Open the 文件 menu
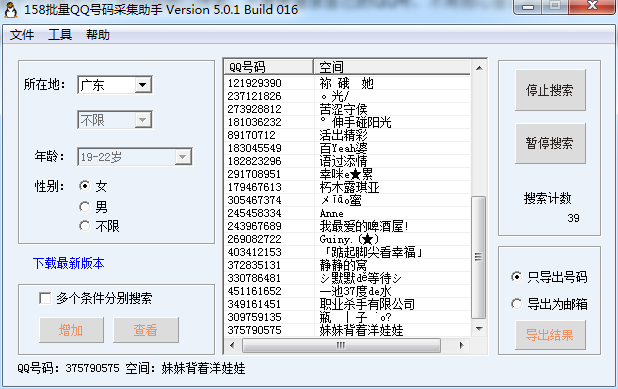 (x=22, y=35)
